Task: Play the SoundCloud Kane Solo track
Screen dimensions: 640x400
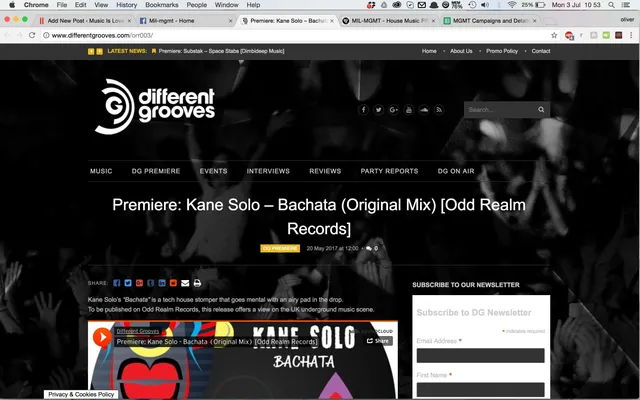Action: pos(102,337)
